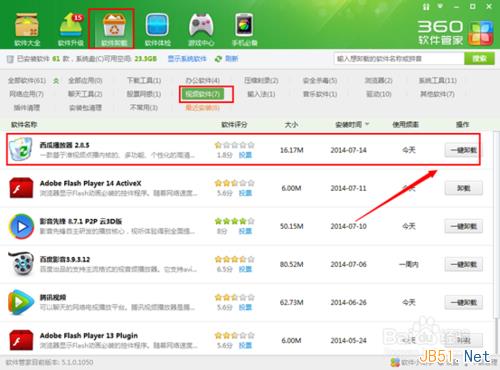Click the 西瓜播放器 recycle bin icon

21,149
